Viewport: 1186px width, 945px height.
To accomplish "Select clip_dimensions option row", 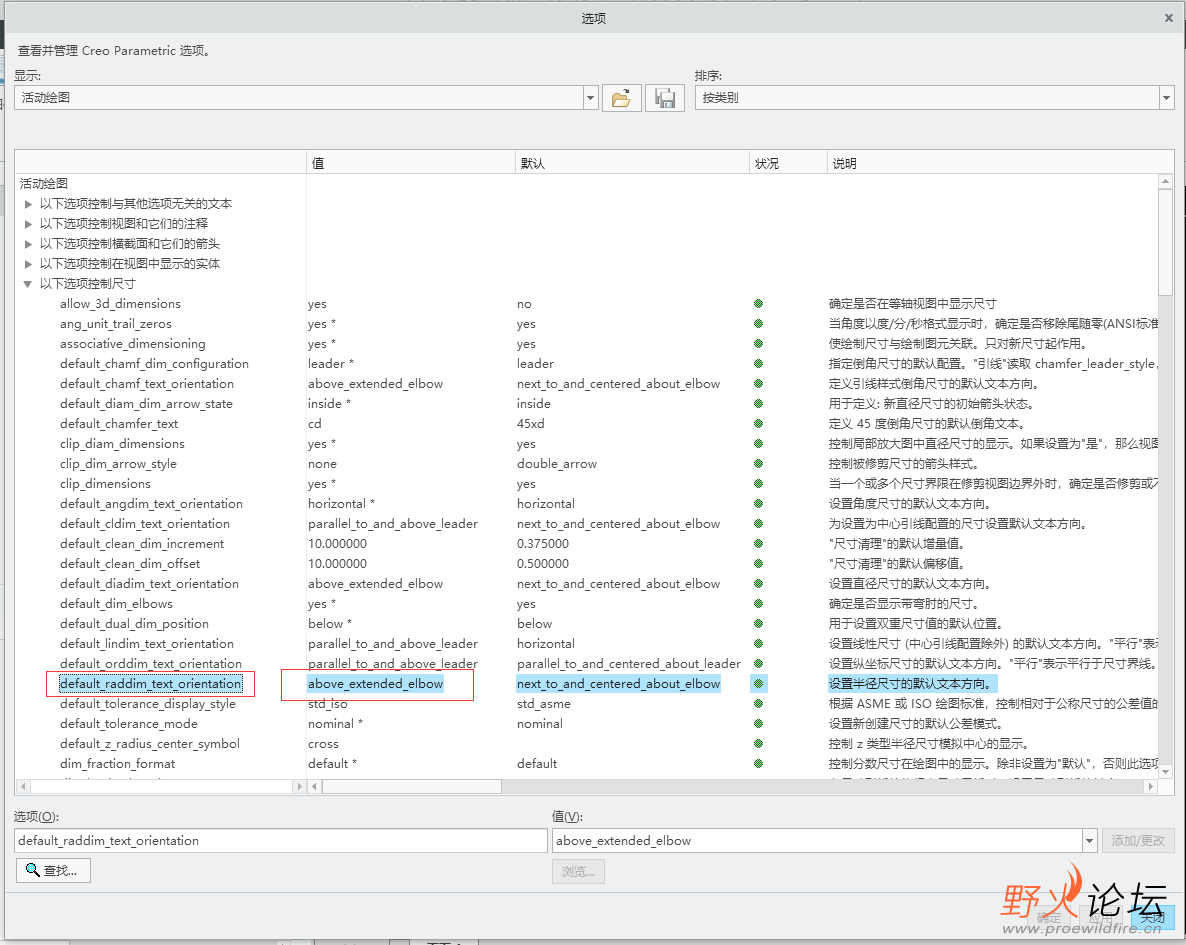I will coord(105,484).
